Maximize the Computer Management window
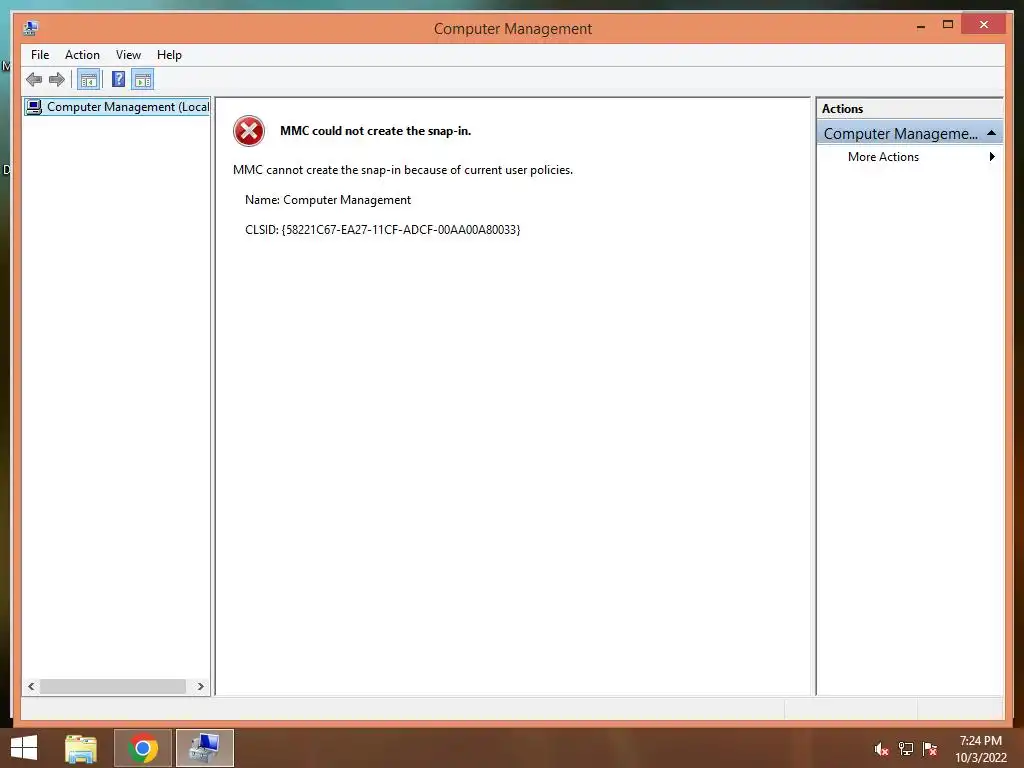The width and height of the screenshot is (1024, 768). 948,25
